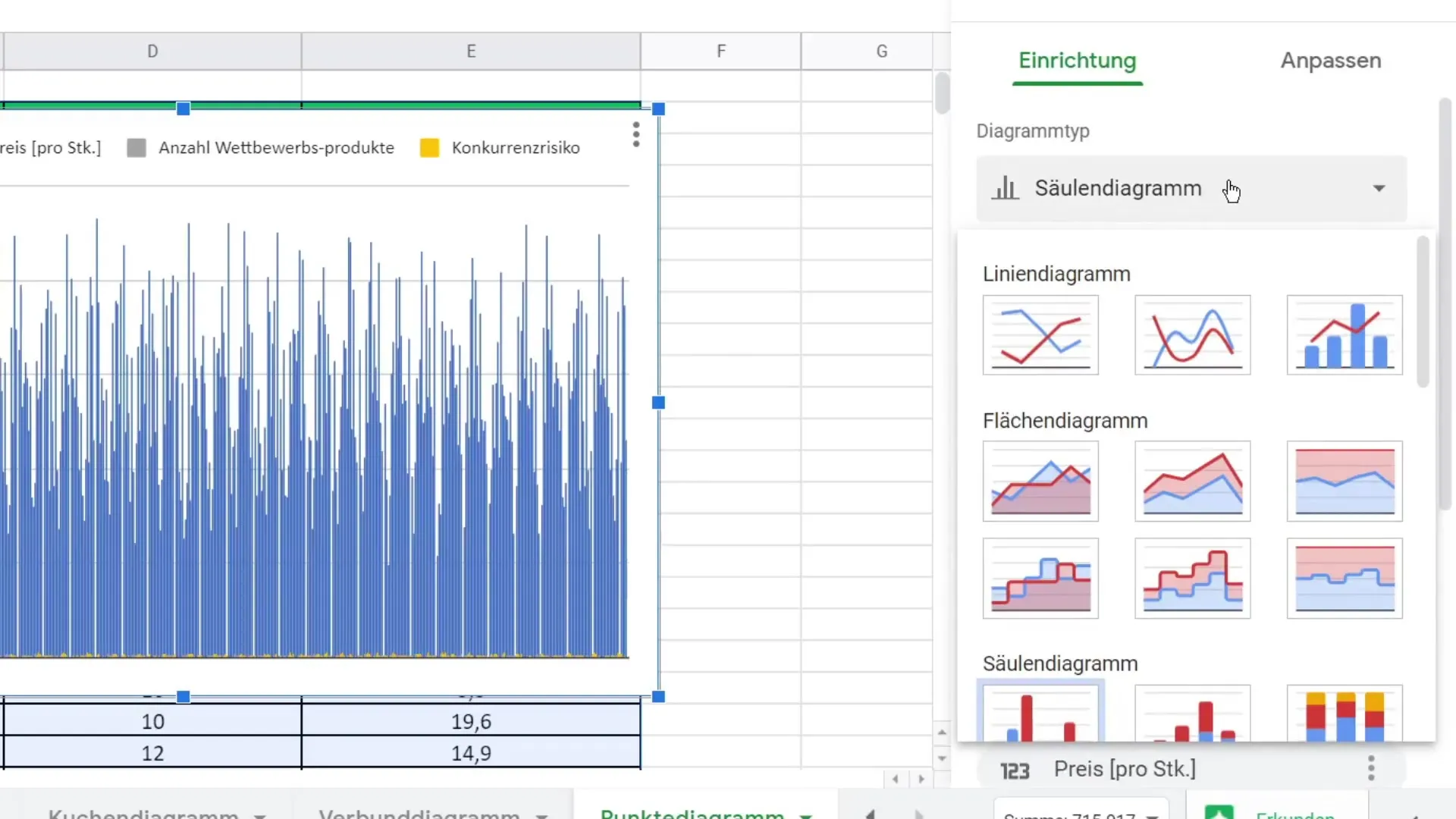Open the Diagrammtyp Säulendiagramm dropdown
This screenshot has width=1456, height=819.
pyautogui.click(x=1191, y=188)
